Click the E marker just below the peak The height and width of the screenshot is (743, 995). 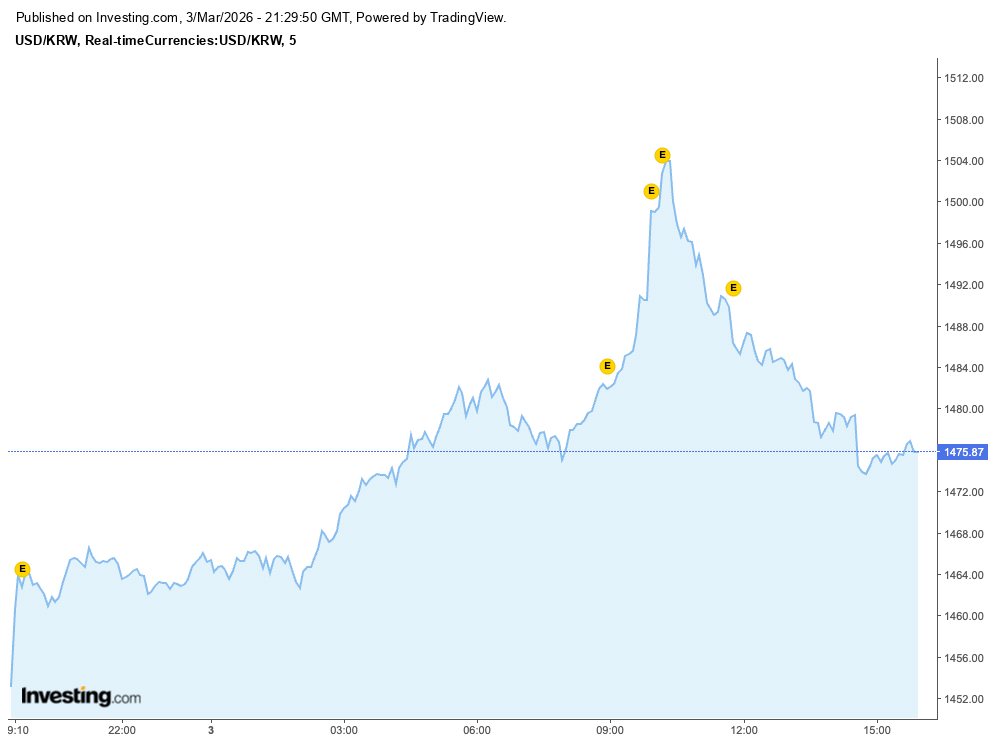coord(651,191)
